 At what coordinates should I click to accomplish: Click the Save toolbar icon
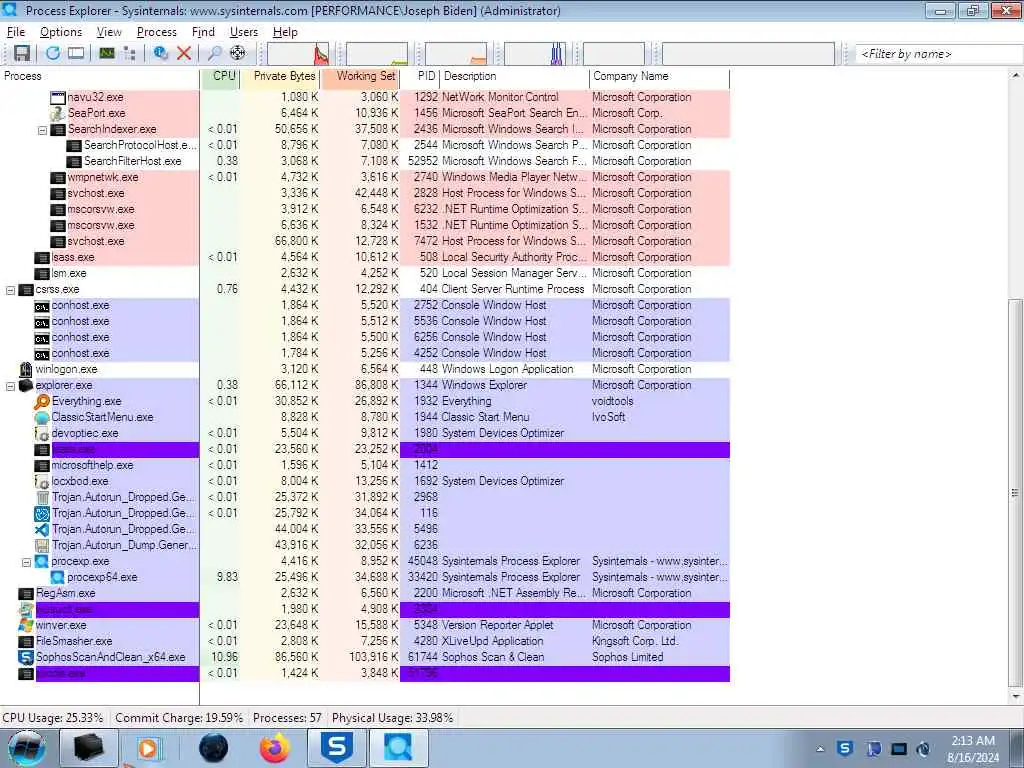tap(22, 54)
